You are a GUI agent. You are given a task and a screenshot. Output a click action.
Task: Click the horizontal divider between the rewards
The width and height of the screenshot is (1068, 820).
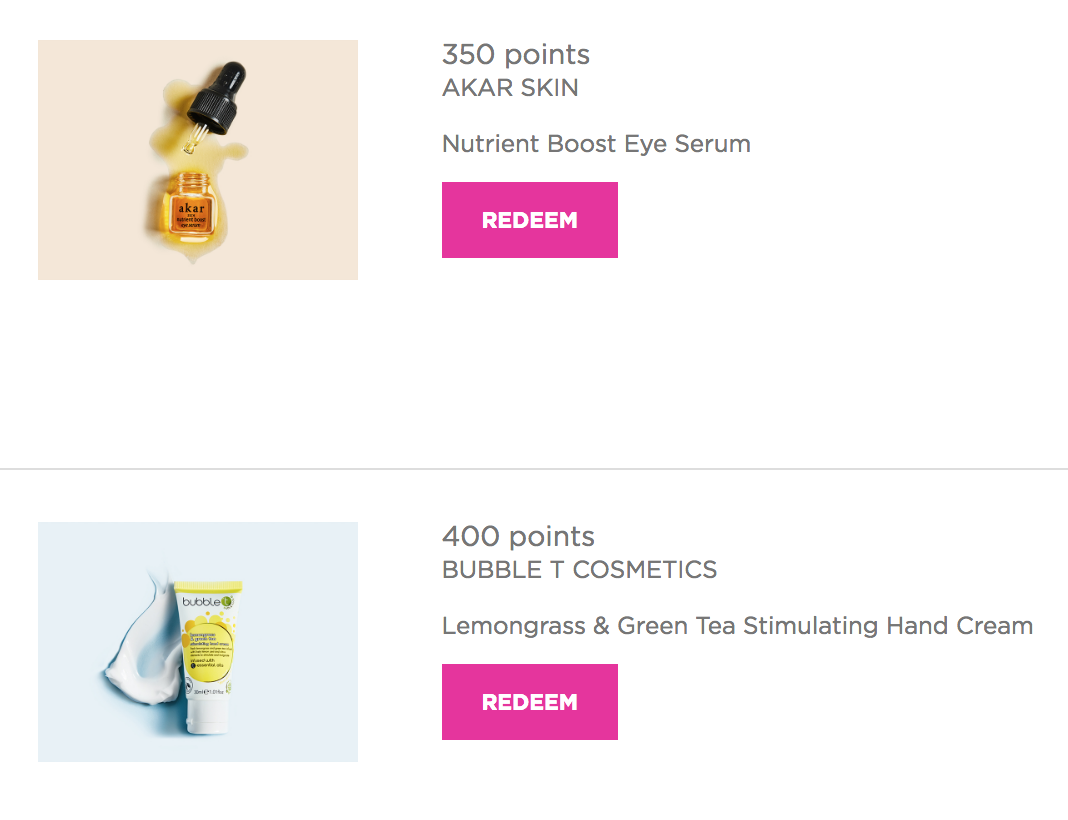pyautogui.click(x=534, y=469)
